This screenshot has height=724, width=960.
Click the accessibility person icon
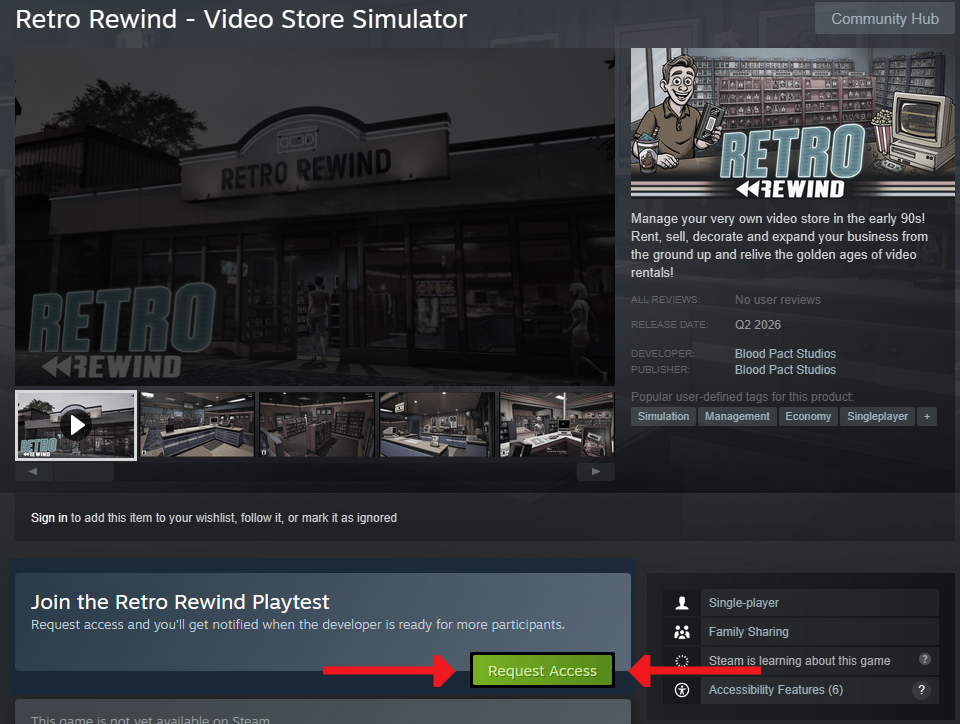pos(681,690)
